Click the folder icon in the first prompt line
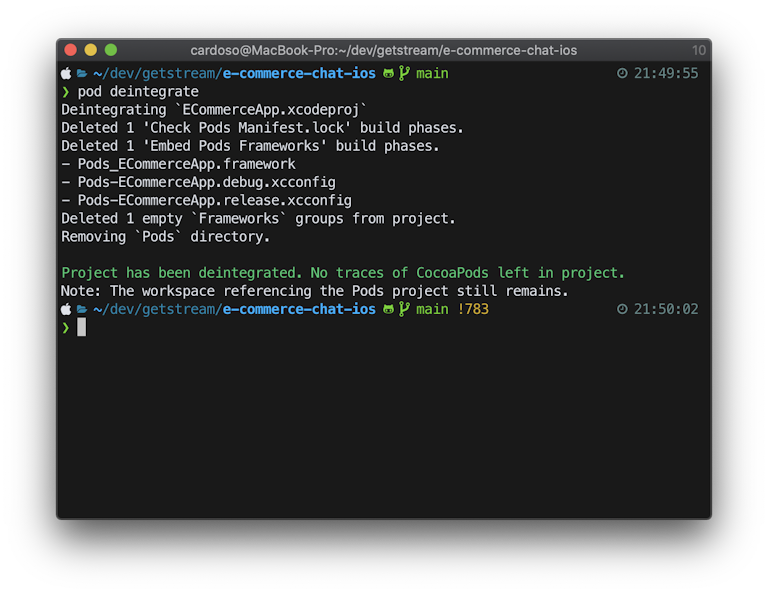Screen dimensions: 768x594 pyautogui.click(x=82, y=73)
